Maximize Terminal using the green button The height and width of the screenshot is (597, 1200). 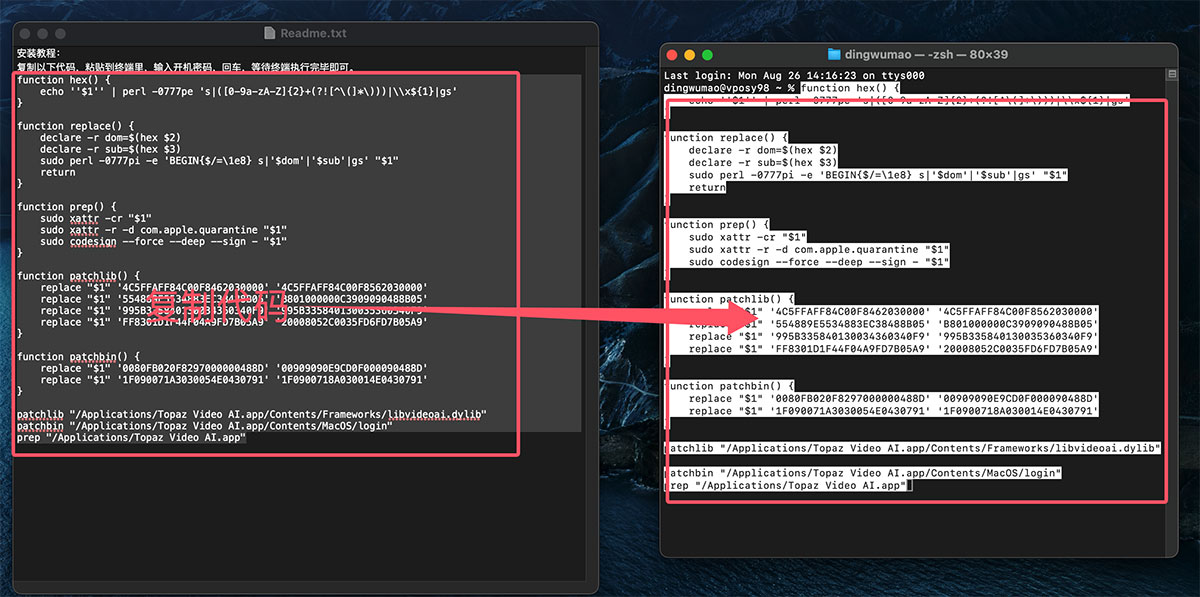pyautogui.click(x=707, y=54)
